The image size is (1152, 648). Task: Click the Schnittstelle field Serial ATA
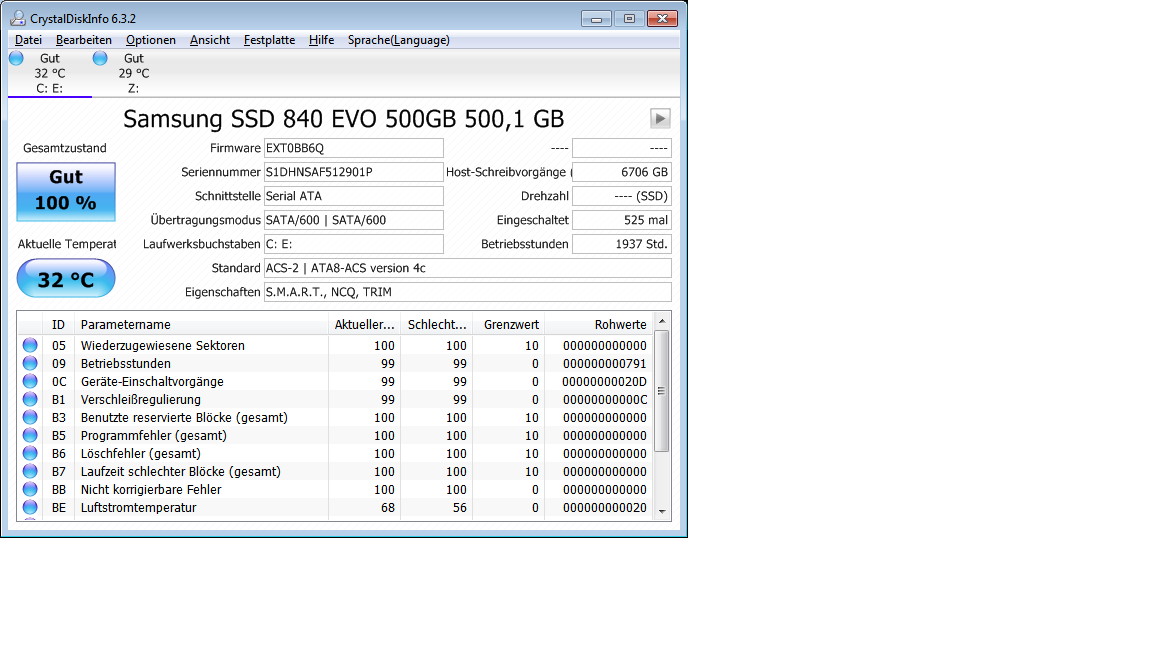coord(353,196)
